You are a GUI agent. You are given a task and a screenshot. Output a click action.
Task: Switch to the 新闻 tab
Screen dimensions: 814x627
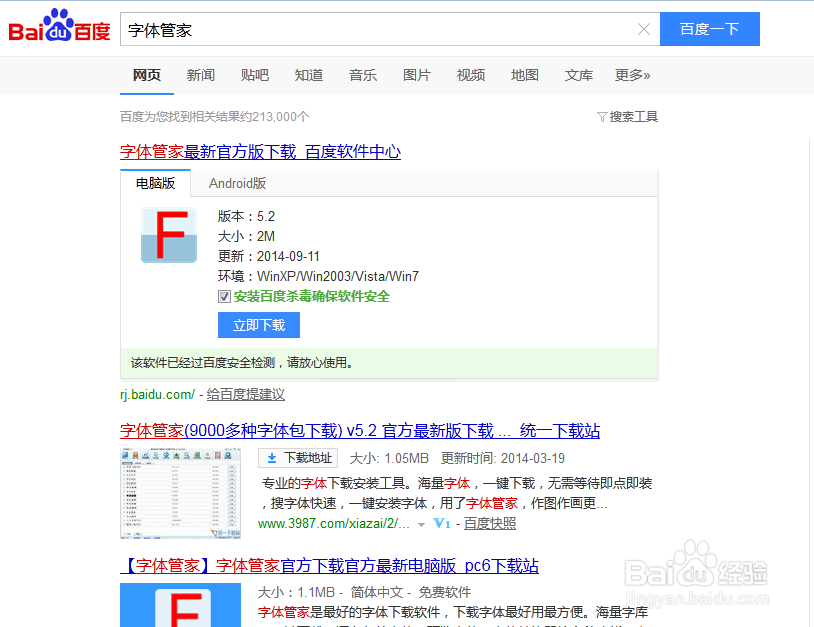tap(200, 75)
